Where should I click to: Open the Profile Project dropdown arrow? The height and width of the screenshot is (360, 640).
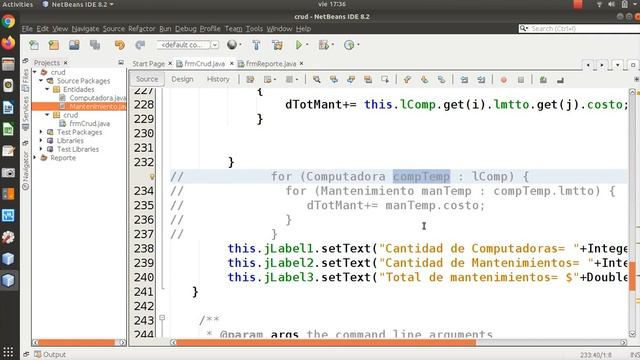point(358,45)
